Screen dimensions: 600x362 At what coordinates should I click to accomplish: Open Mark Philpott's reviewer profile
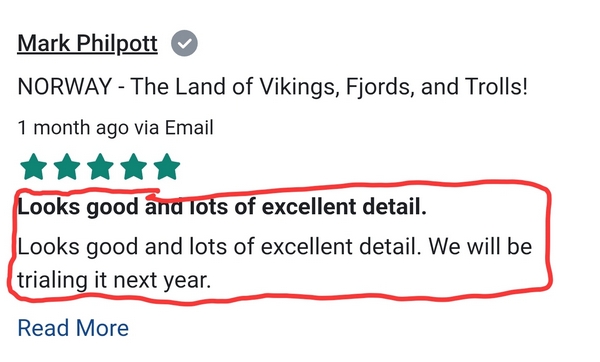point(88,44)
